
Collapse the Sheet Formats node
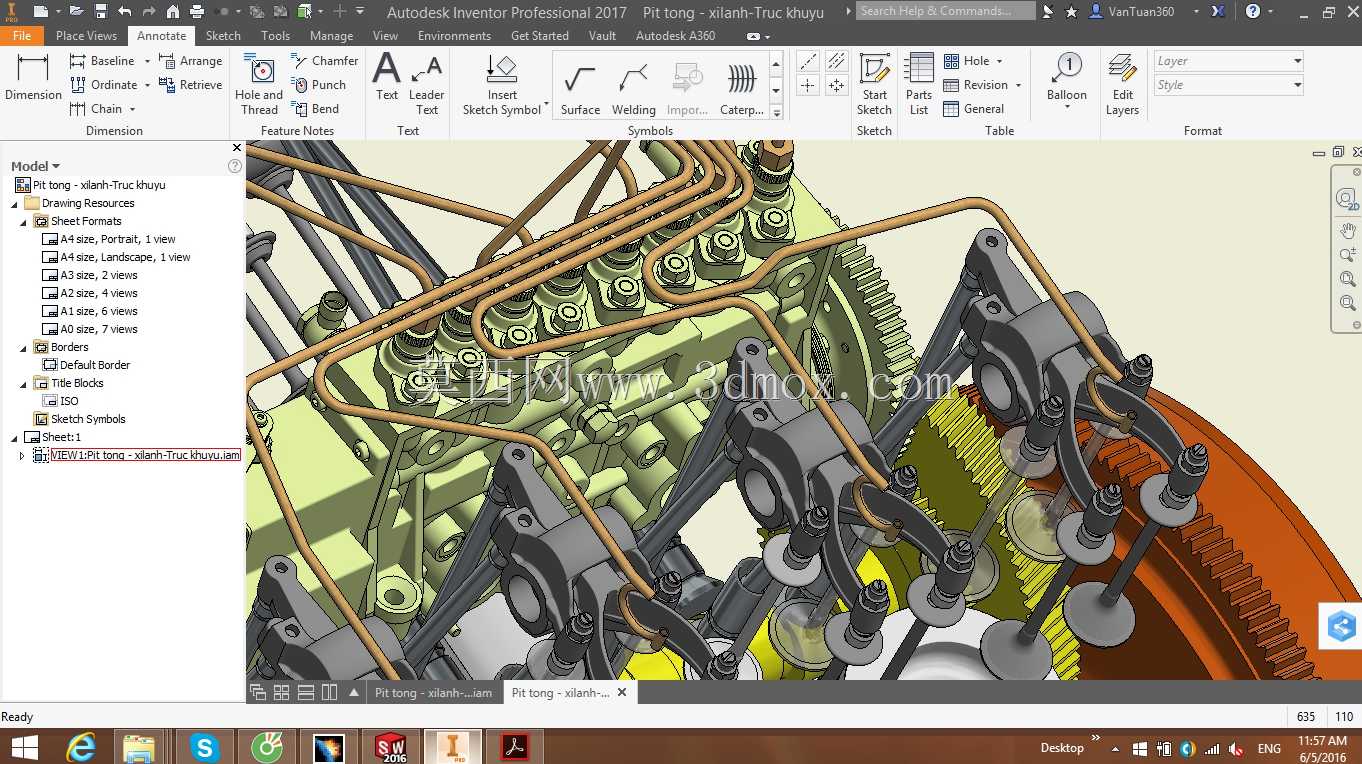click(24, 222)
